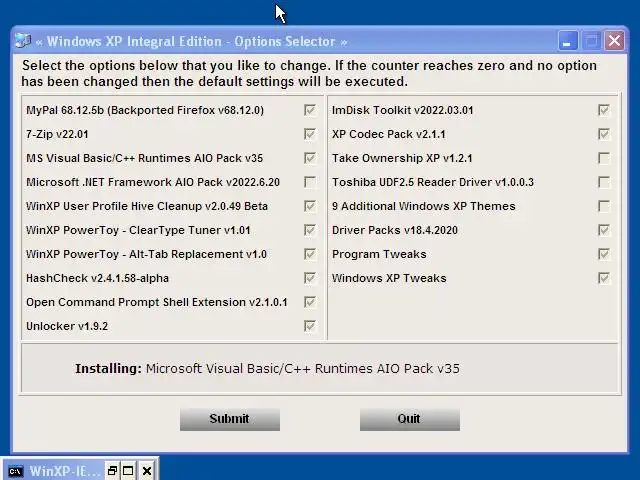Click 'Program Tweaks' label
Screen dimensions: 640x480
379,254
